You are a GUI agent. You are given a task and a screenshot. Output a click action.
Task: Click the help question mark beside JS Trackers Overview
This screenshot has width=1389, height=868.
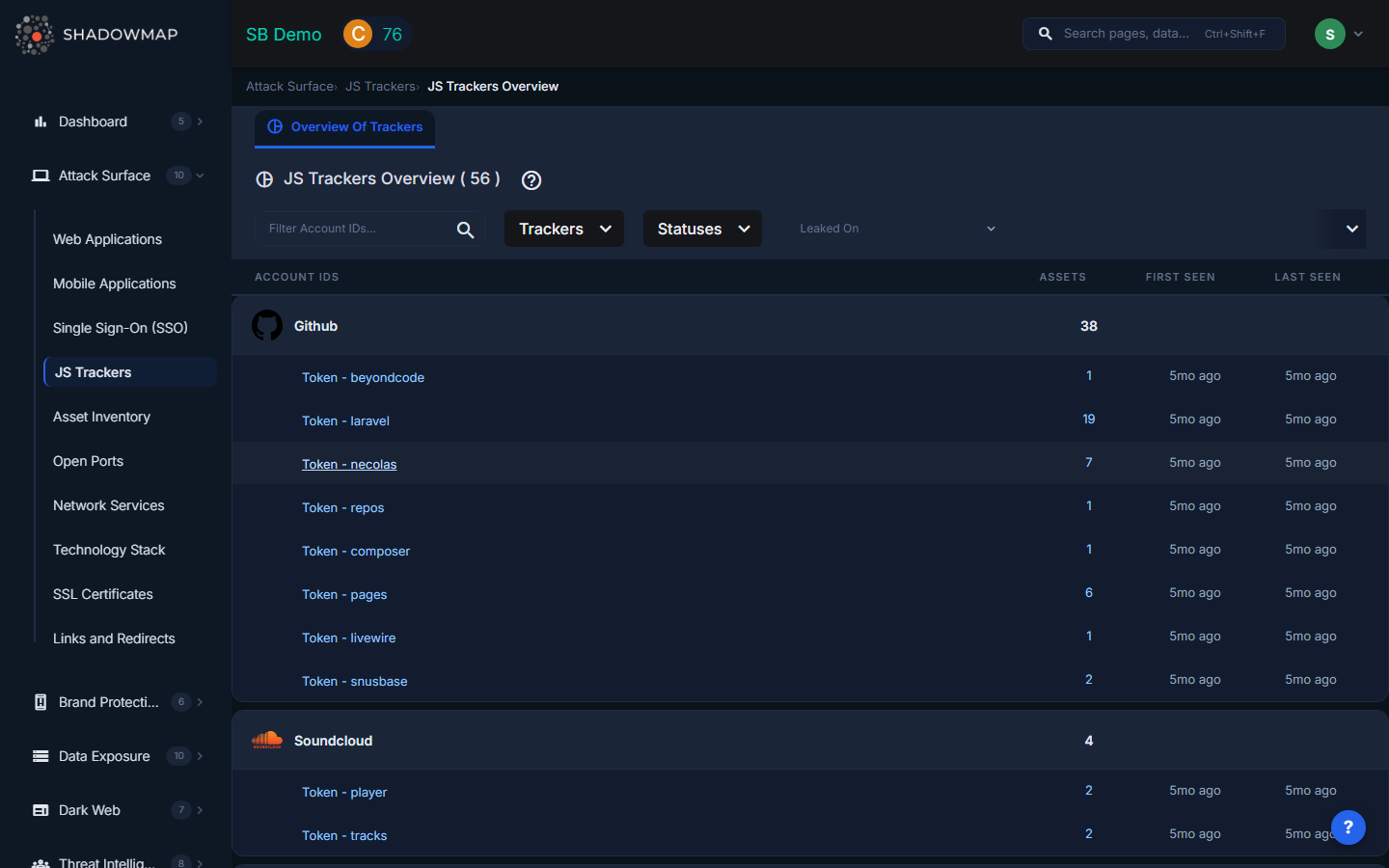531,180
